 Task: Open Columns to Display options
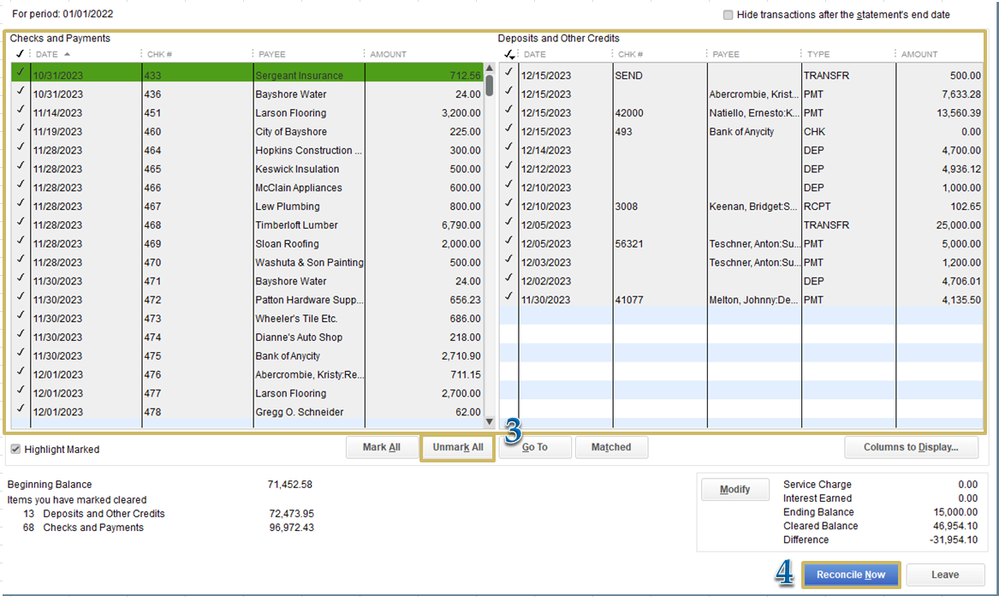pyautogui.click(x=911, y=447)
